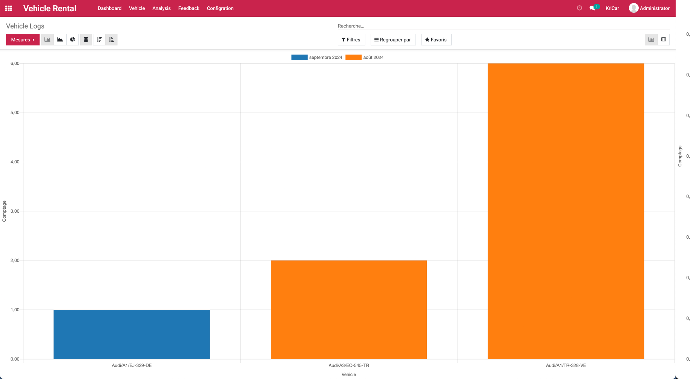Toggle the blue legend series
Image resolution: width=690 pixels, height=379 pixels.
[317, 57]
